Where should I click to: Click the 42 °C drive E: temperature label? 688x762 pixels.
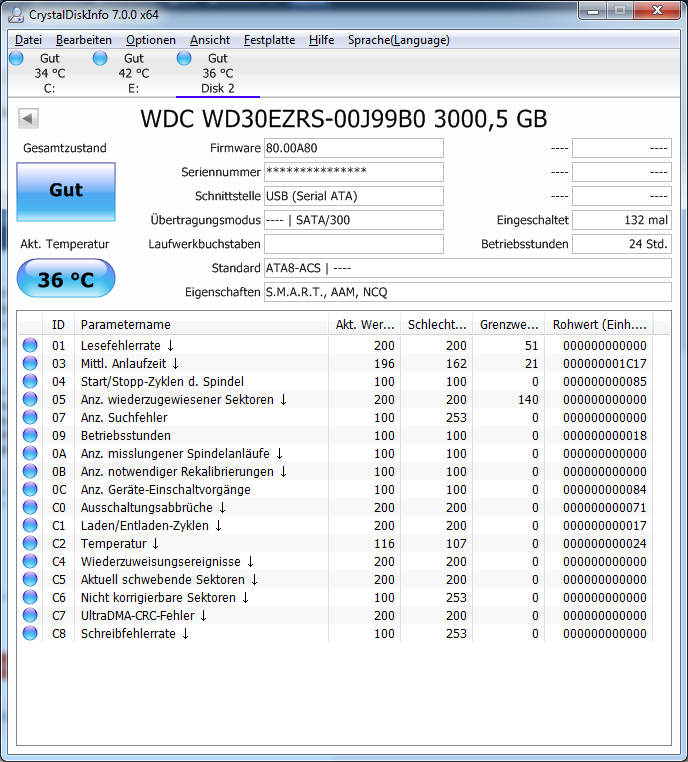tap(134, 73)
